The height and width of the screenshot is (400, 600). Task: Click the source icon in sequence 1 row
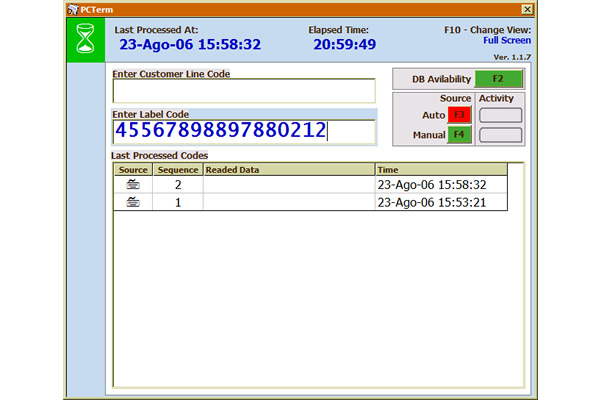click(x=133, y=202)
